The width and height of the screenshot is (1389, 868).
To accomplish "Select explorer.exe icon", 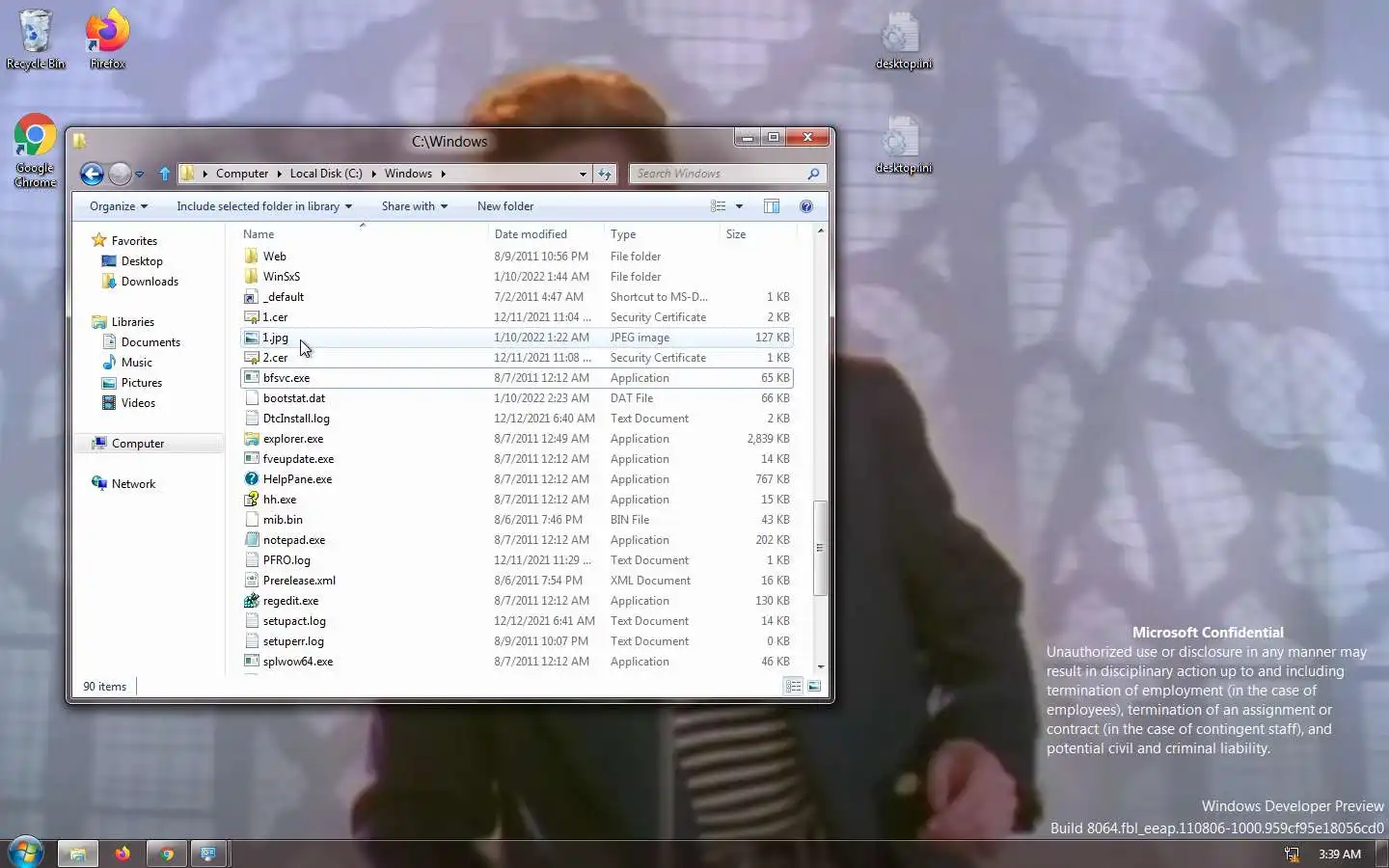I will tap(252, 439).
